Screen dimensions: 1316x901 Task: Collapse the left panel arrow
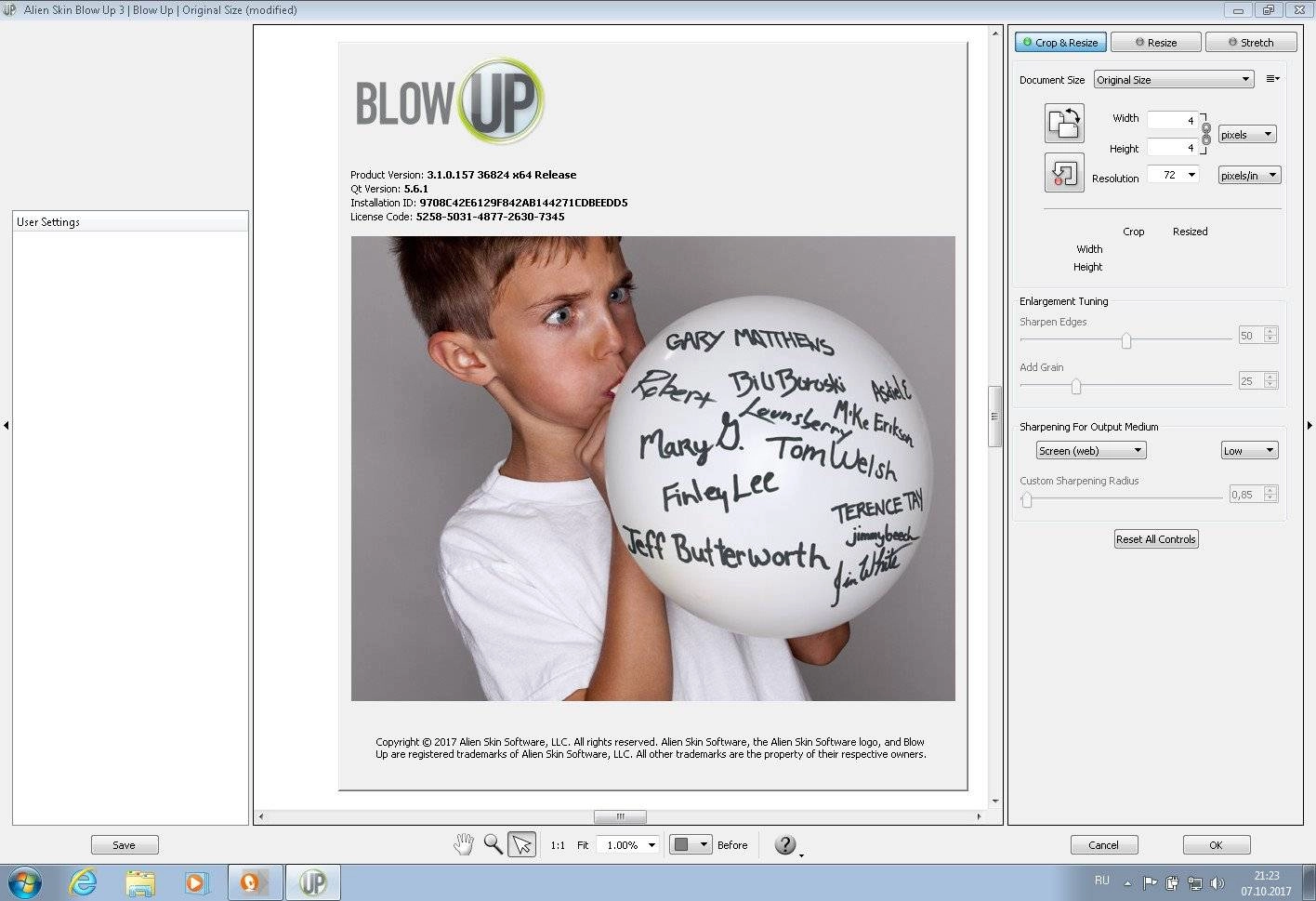click(x=6, y=425)
